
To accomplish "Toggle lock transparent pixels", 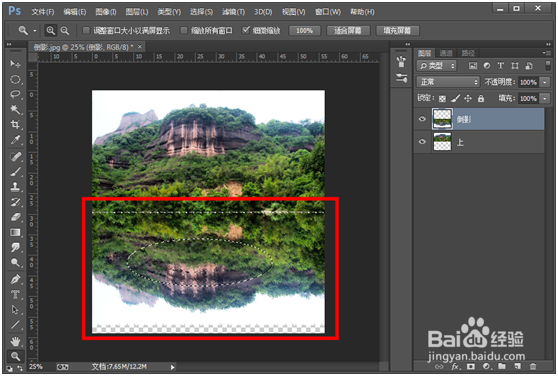I will coord(442,99).
